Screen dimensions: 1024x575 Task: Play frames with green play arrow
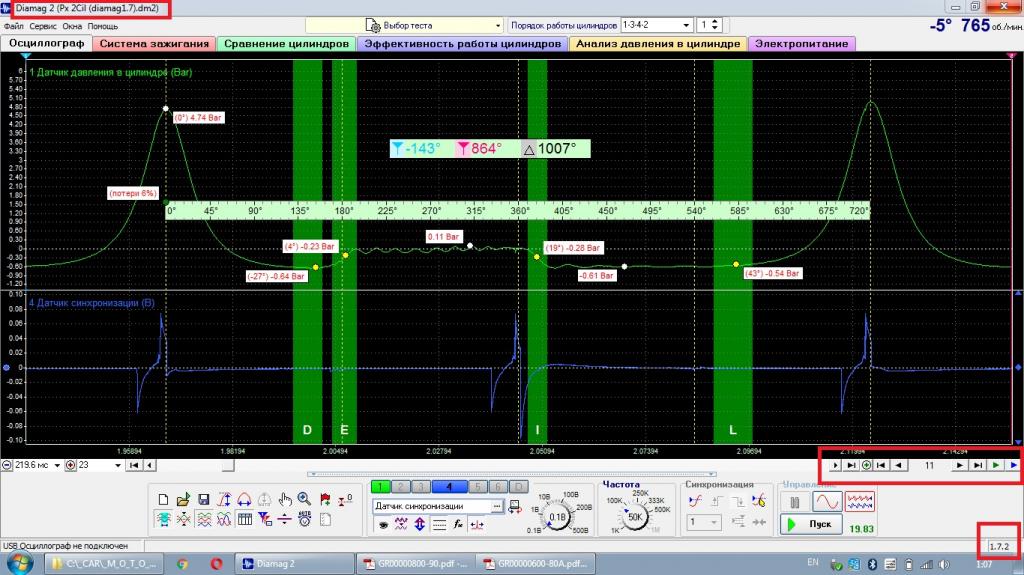click(x=995, y=465)
